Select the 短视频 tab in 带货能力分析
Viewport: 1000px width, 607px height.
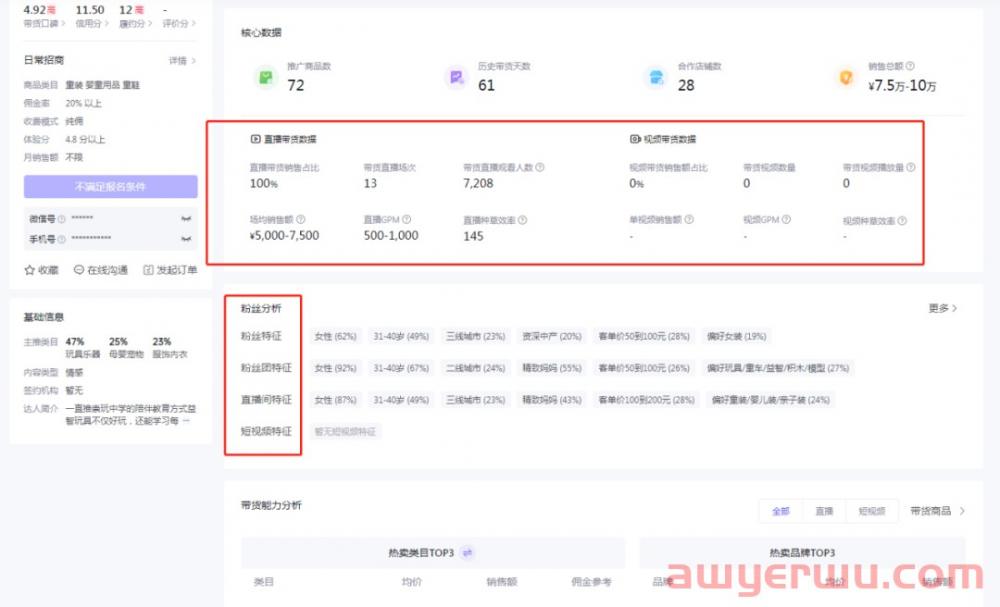(872, 511)
